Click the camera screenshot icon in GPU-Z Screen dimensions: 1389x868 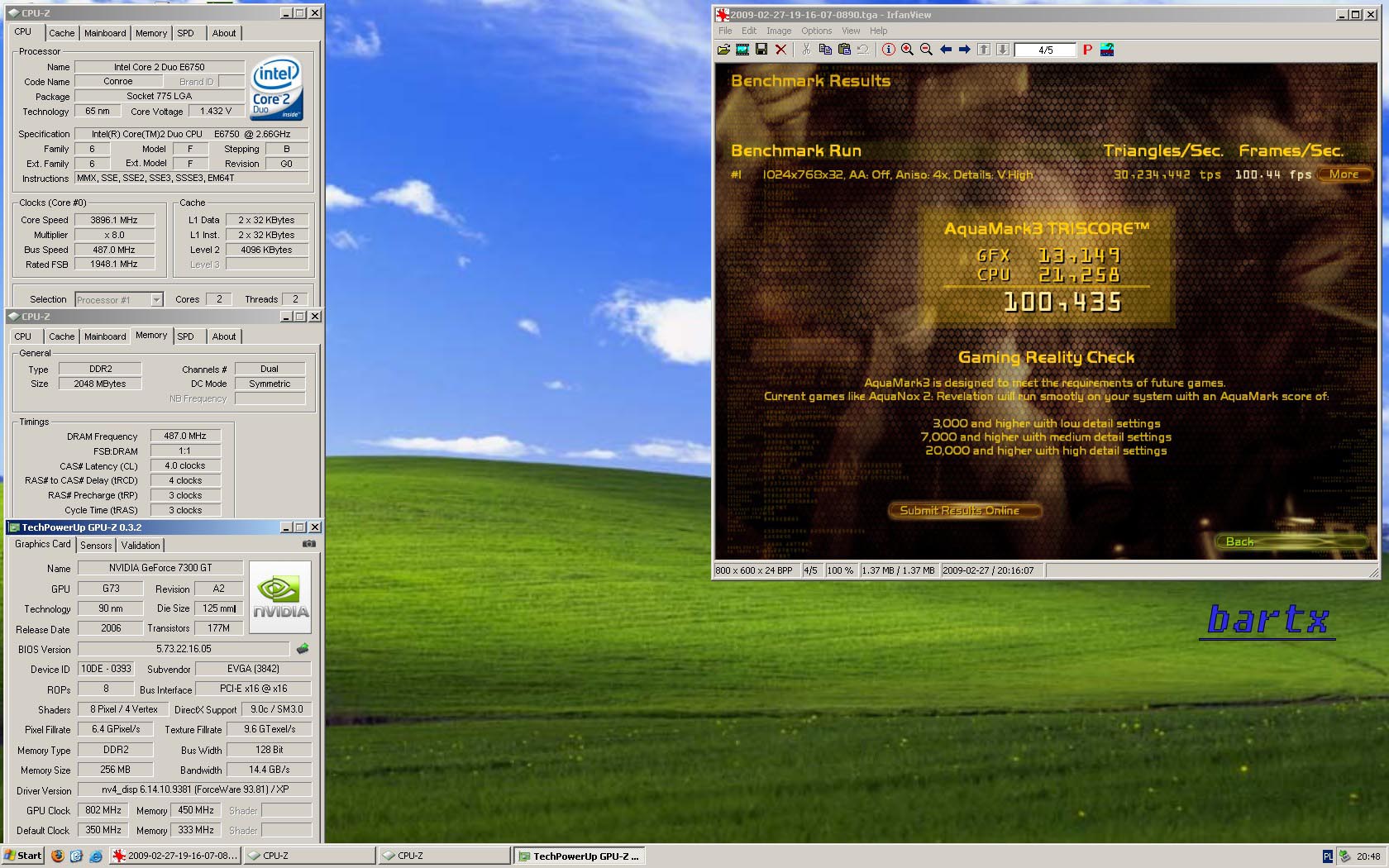(308, 544)
